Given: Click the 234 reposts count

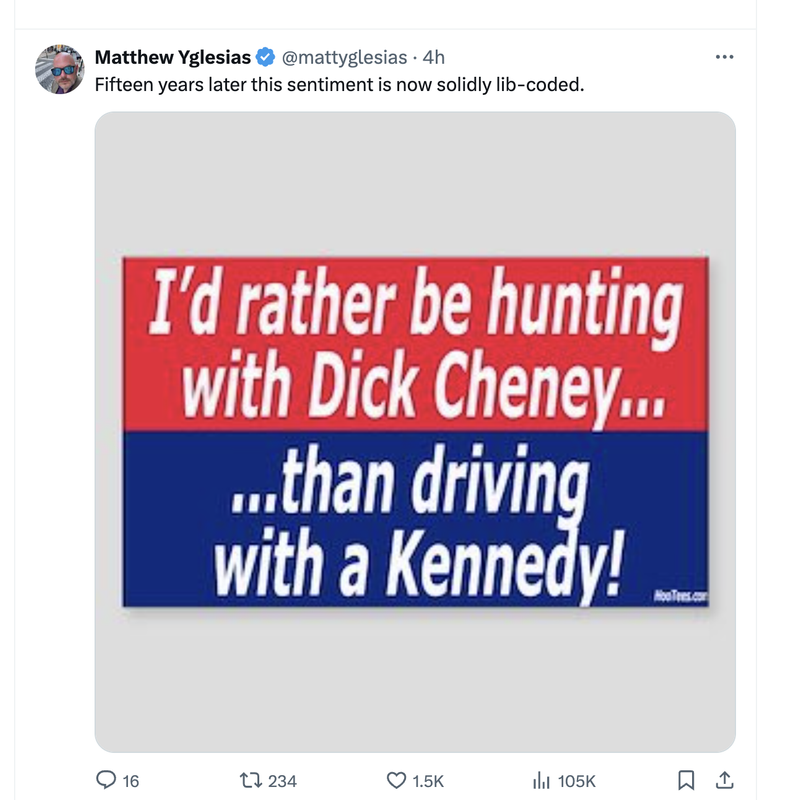Looking at the screenshot, I should (282, 781).
